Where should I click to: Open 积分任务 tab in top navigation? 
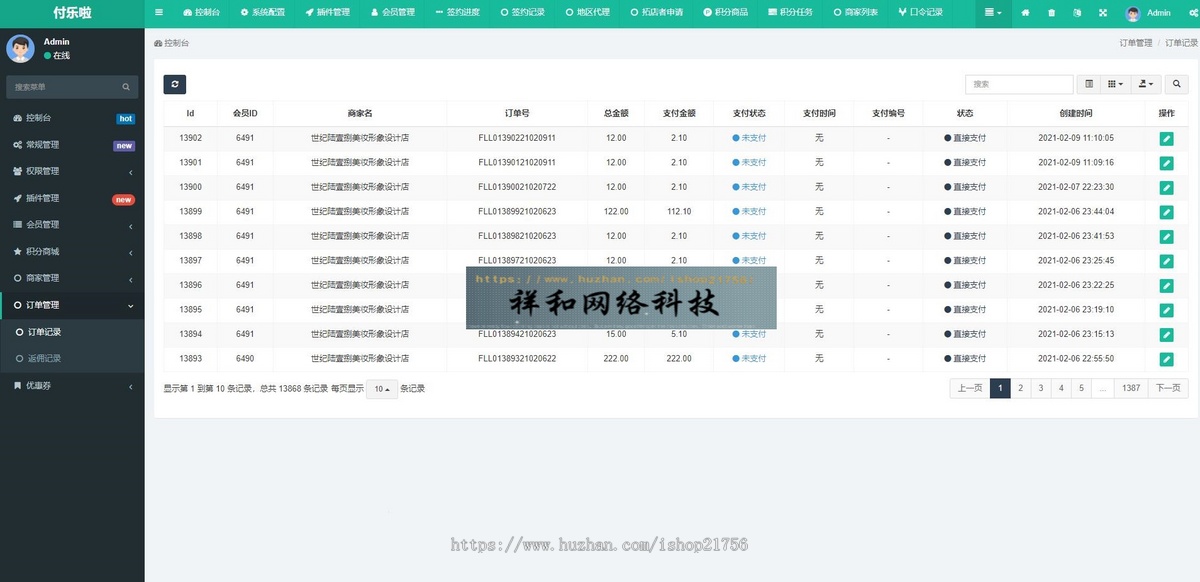[790, 13]
